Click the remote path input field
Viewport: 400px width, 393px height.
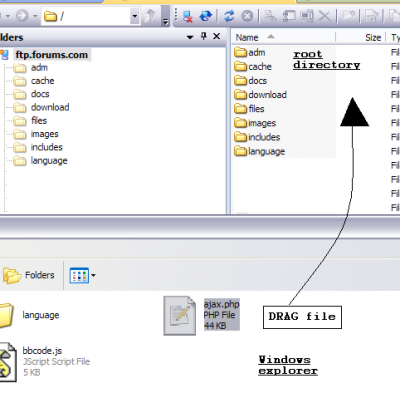pyautogui.click(x=86, y=16)
